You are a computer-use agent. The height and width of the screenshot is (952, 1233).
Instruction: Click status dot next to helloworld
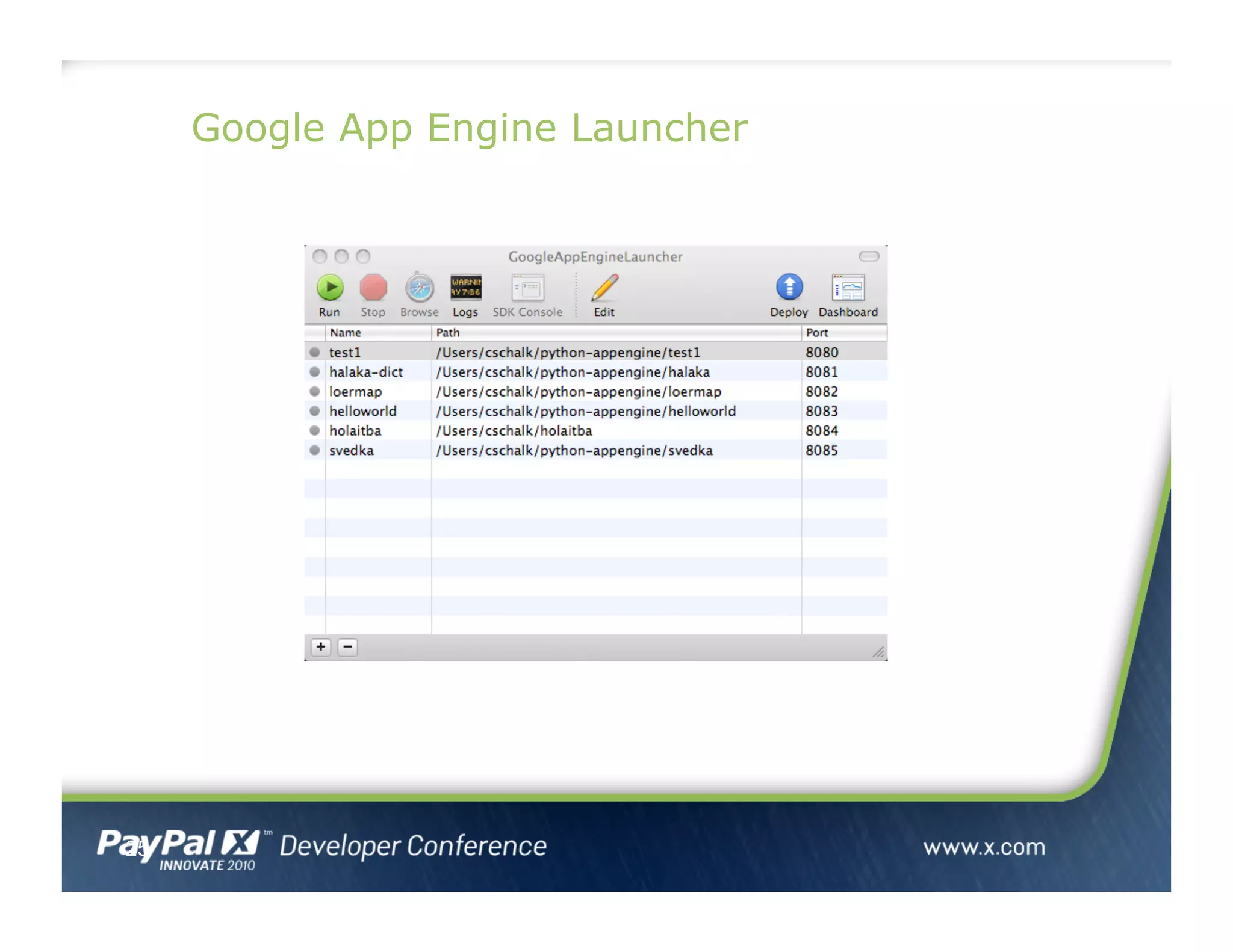pyautogui.click(x=314, y=411)
